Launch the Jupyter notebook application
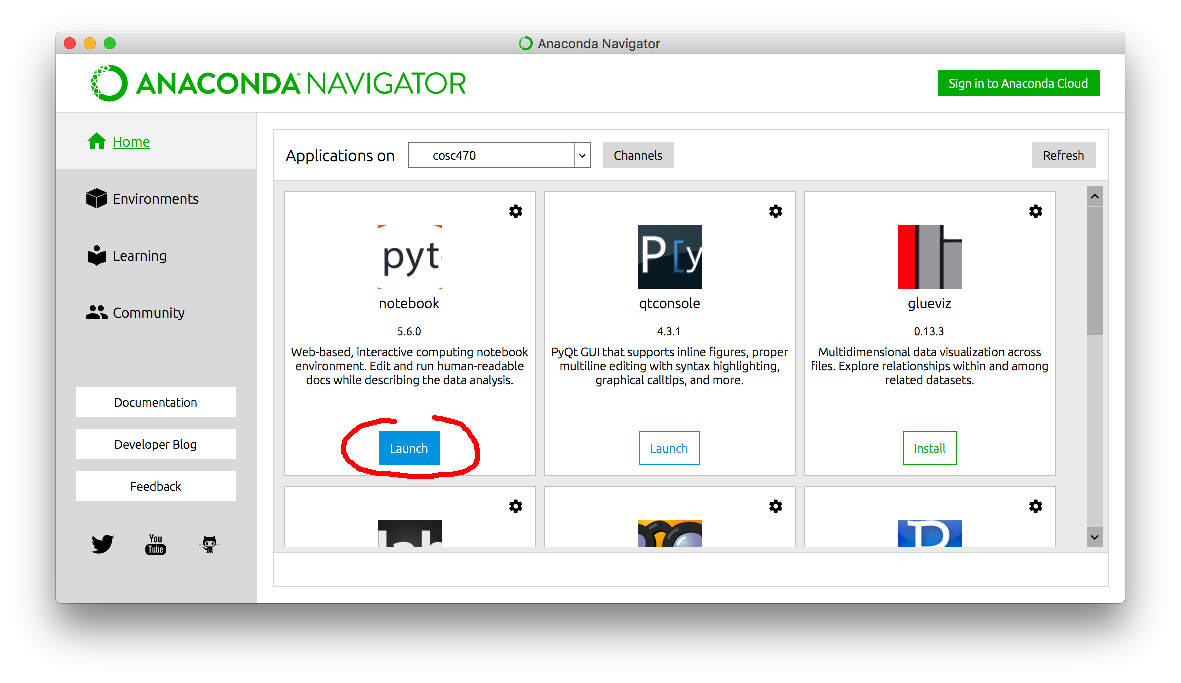1181x683 pixels. (409, 448)
